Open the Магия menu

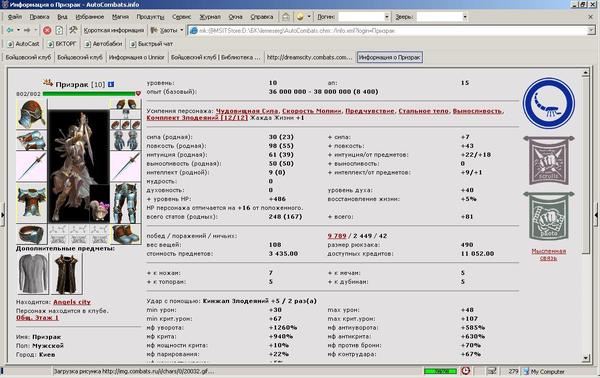[x=120, y=17]
